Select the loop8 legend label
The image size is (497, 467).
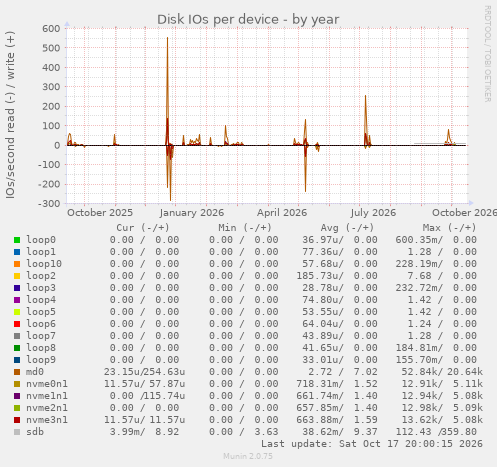41,348
